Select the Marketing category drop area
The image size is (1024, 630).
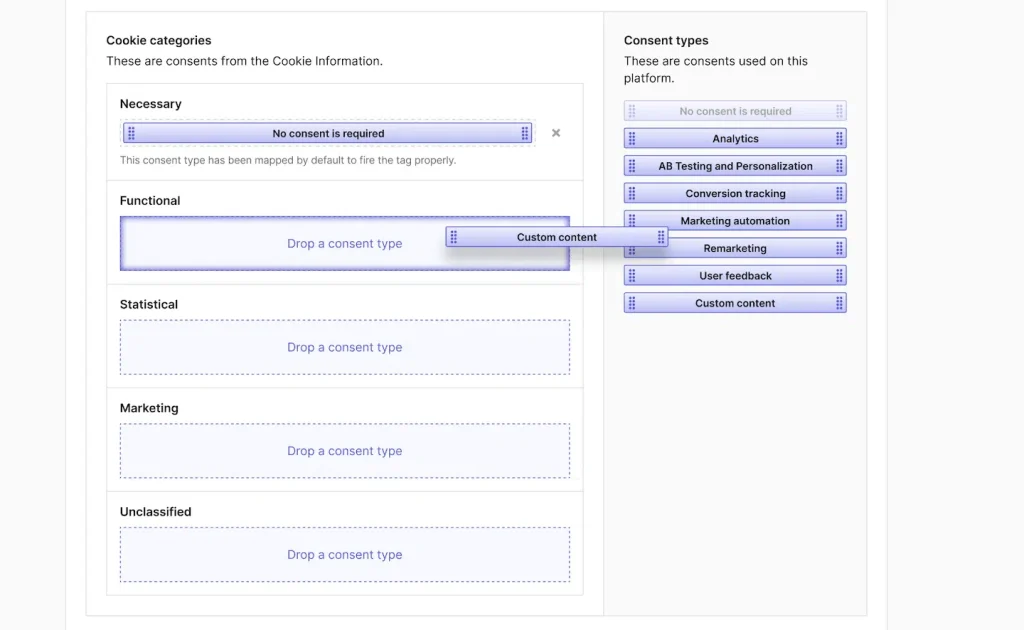click(x=344, y=451)
